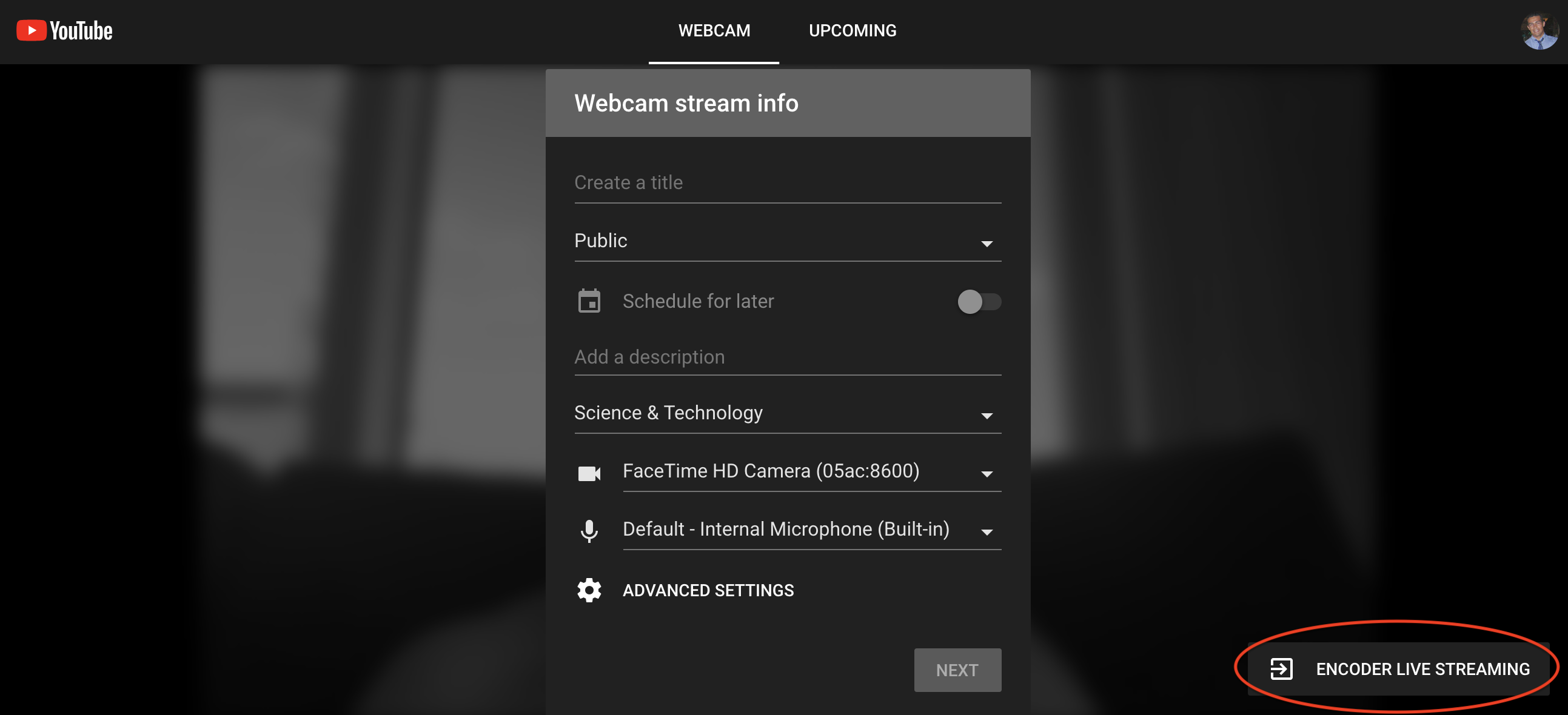Switch to the WEBCAM tab

(714, 30)
